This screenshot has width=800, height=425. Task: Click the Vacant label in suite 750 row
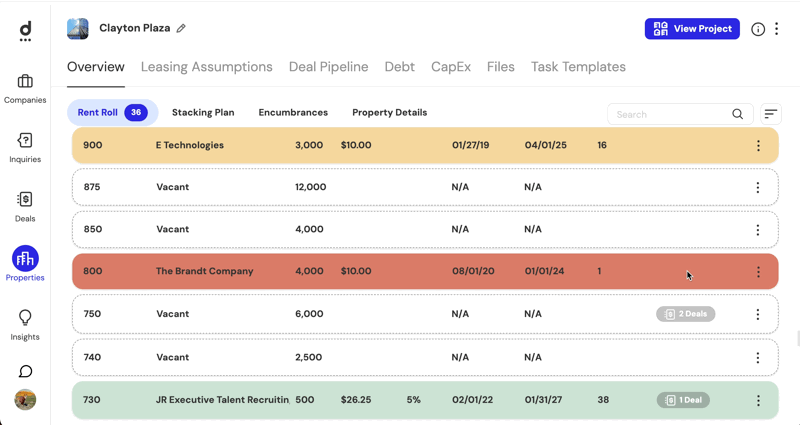pos(172,314)
